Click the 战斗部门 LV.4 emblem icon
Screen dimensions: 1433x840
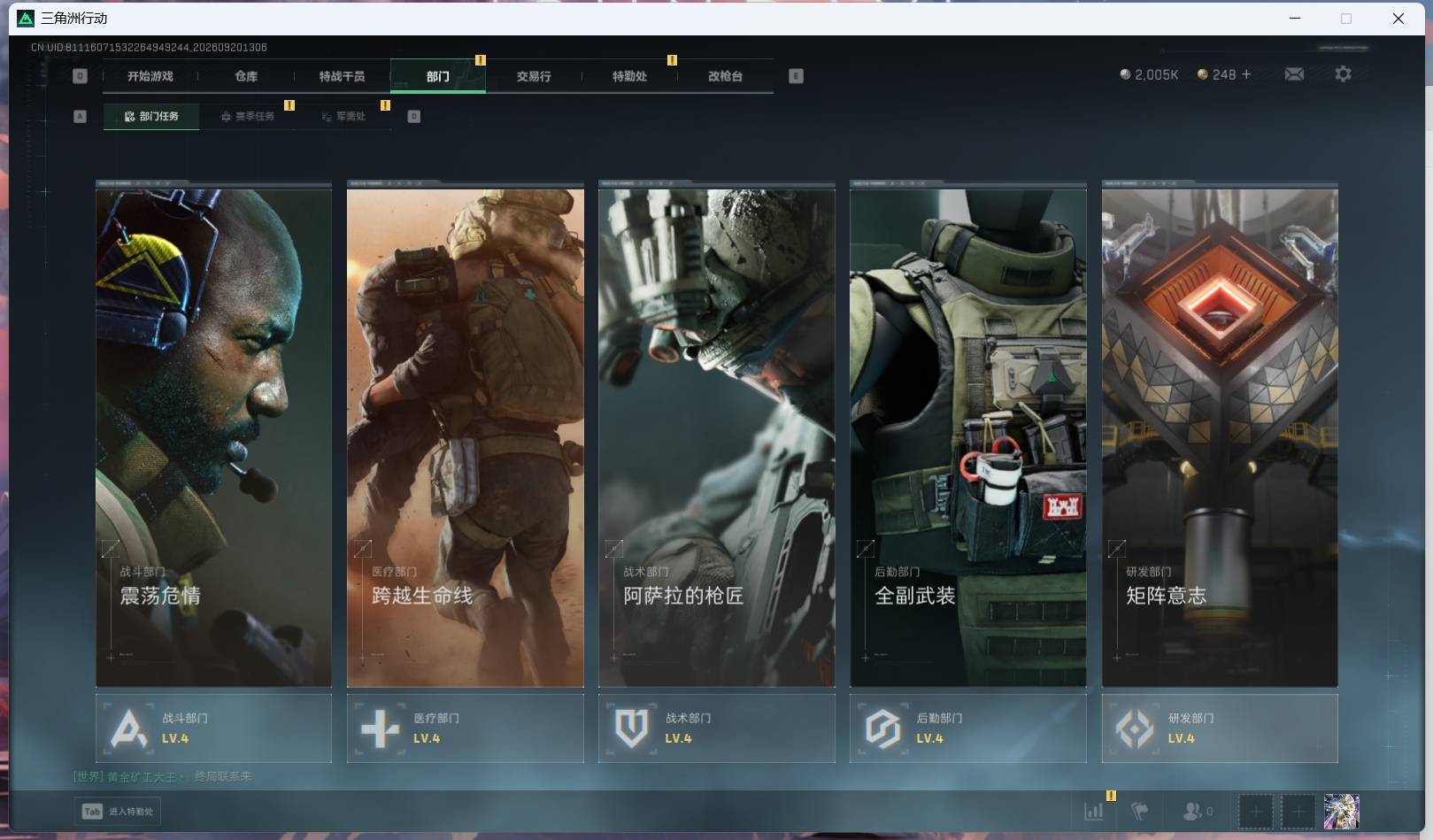pos(129,728)
